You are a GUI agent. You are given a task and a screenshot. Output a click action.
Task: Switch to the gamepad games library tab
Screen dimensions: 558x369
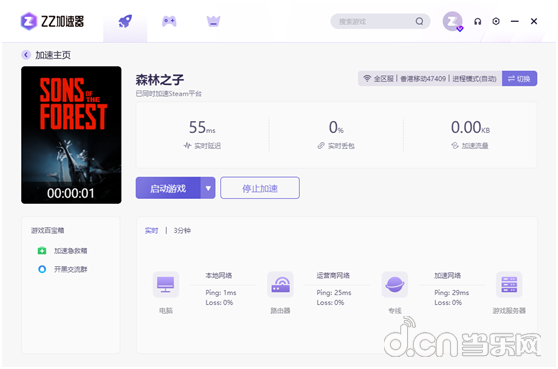point(169,21)
